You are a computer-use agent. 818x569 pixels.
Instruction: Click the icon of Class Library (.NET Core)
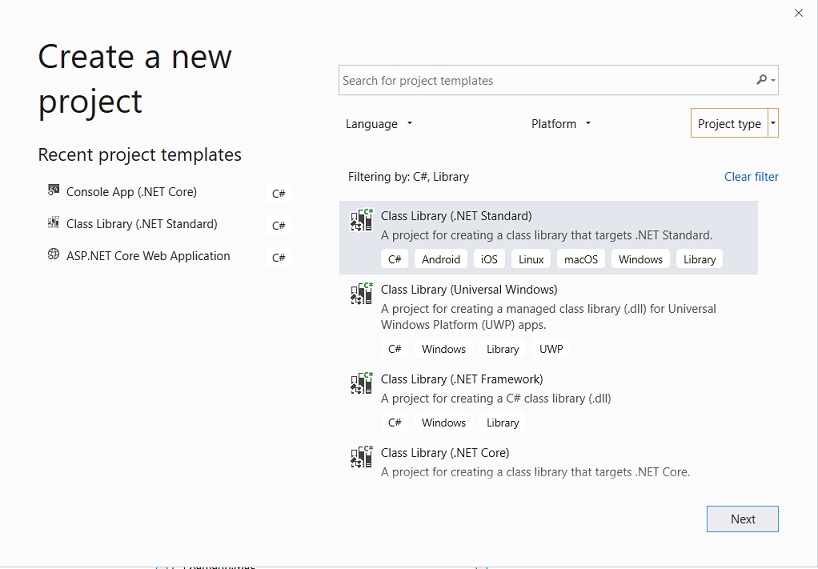pos(362,456)
